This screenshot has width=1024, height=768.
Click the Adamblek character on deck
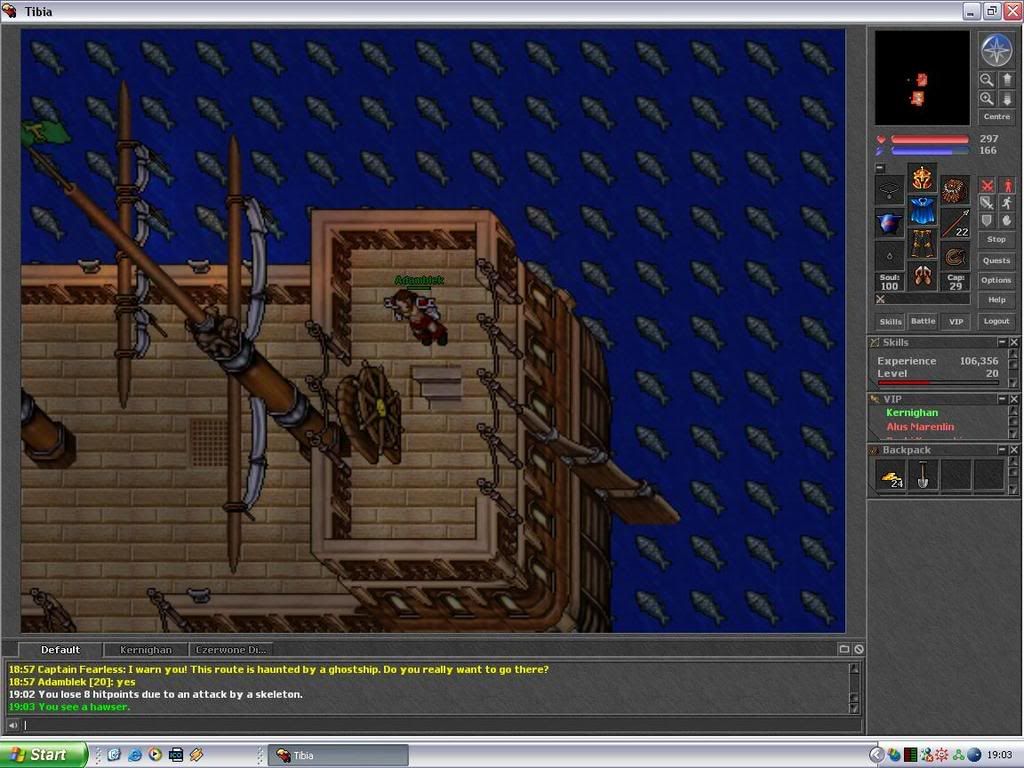[418, 315]
